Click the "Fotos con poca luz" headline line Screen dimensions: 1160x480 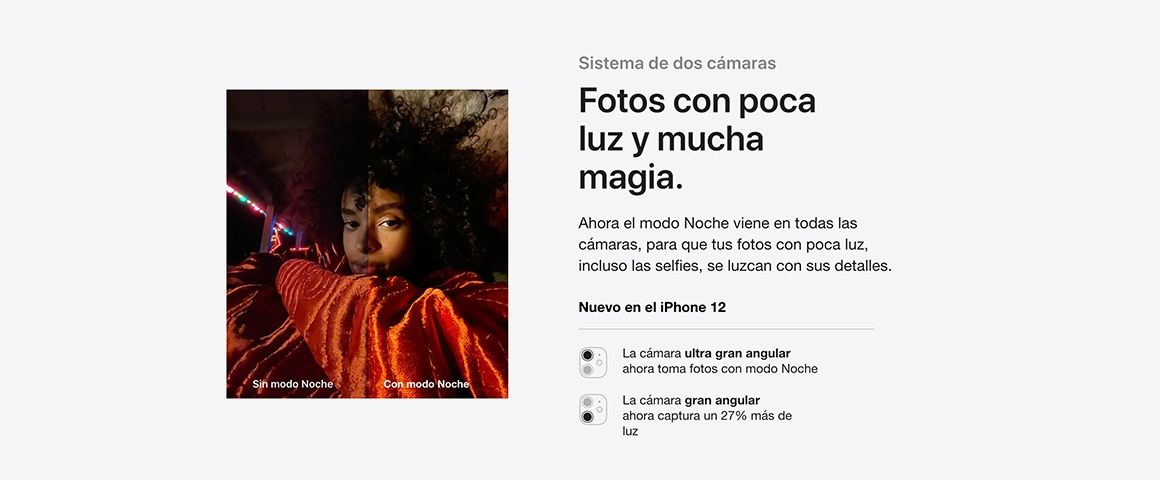click(697, 100)
